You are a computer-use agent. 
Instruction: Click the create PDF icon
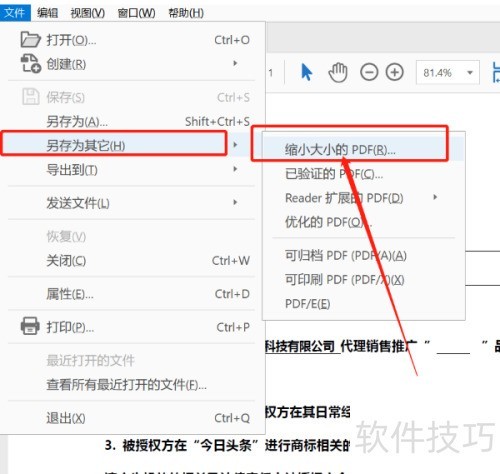click(x=31, y=63)
